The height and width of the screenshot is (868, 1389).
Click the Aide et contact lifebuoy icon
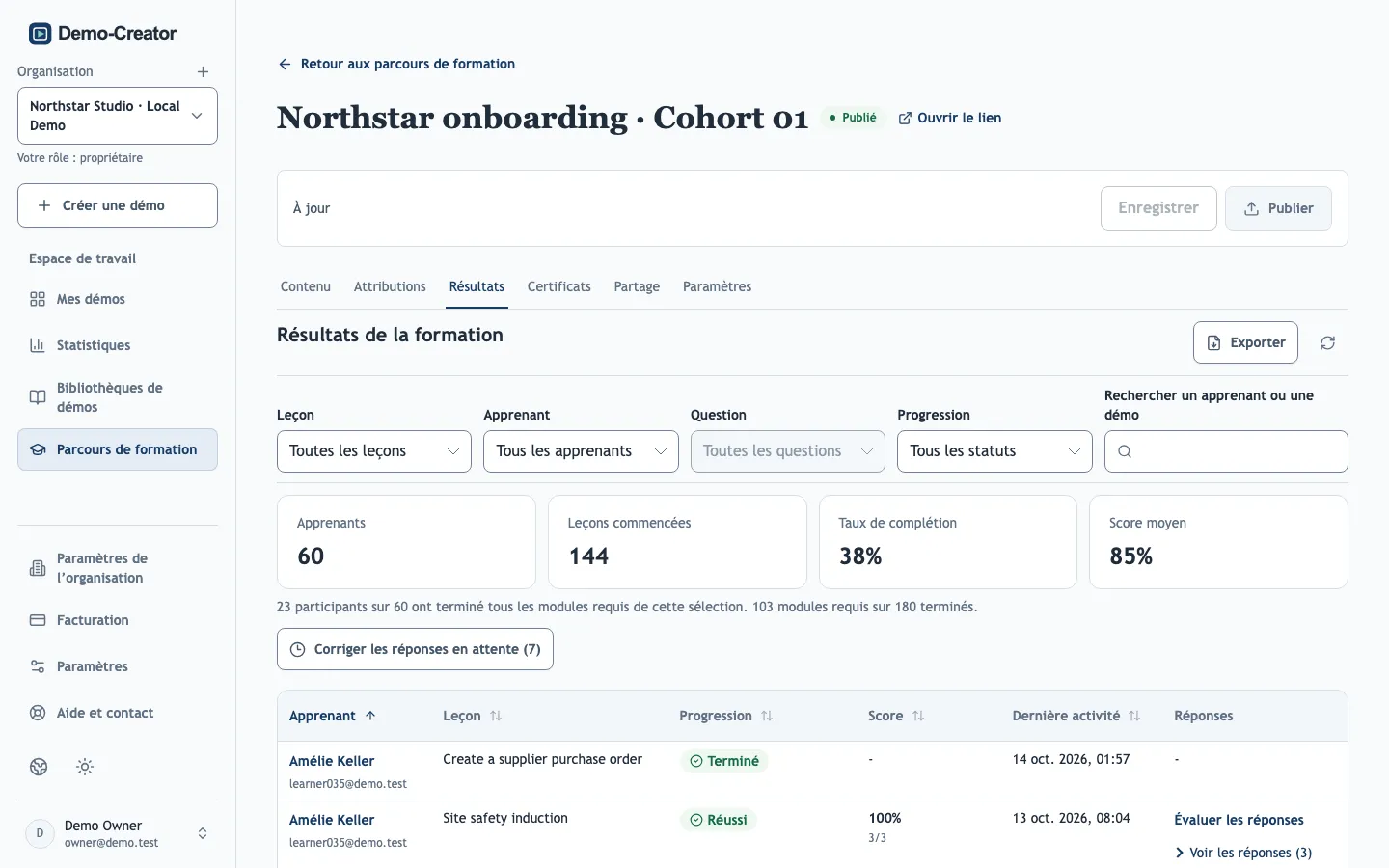tap(38, 713)
